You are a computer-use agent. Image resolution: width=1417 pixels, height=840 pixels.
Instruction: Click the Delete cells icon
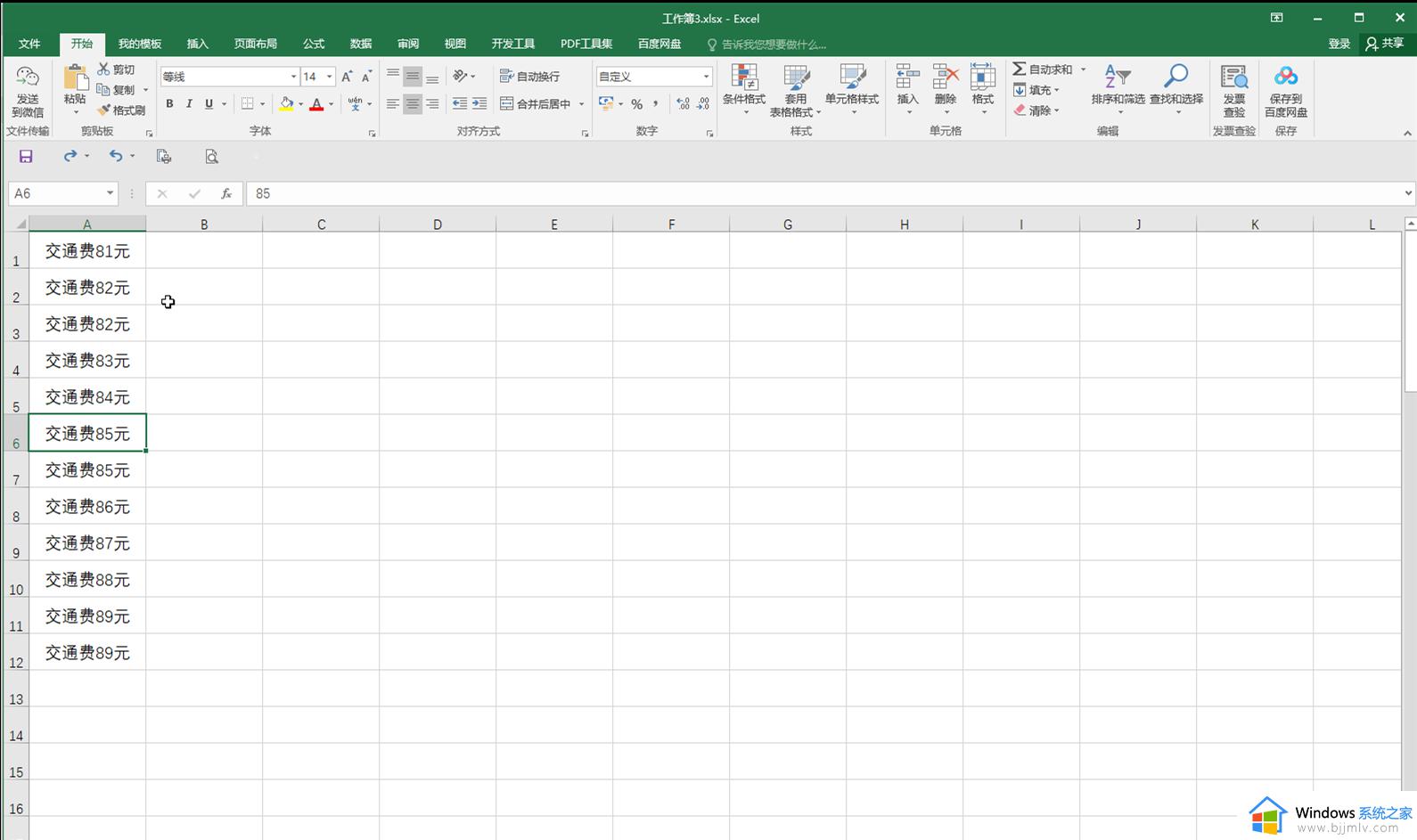click(x=946, y=77)
